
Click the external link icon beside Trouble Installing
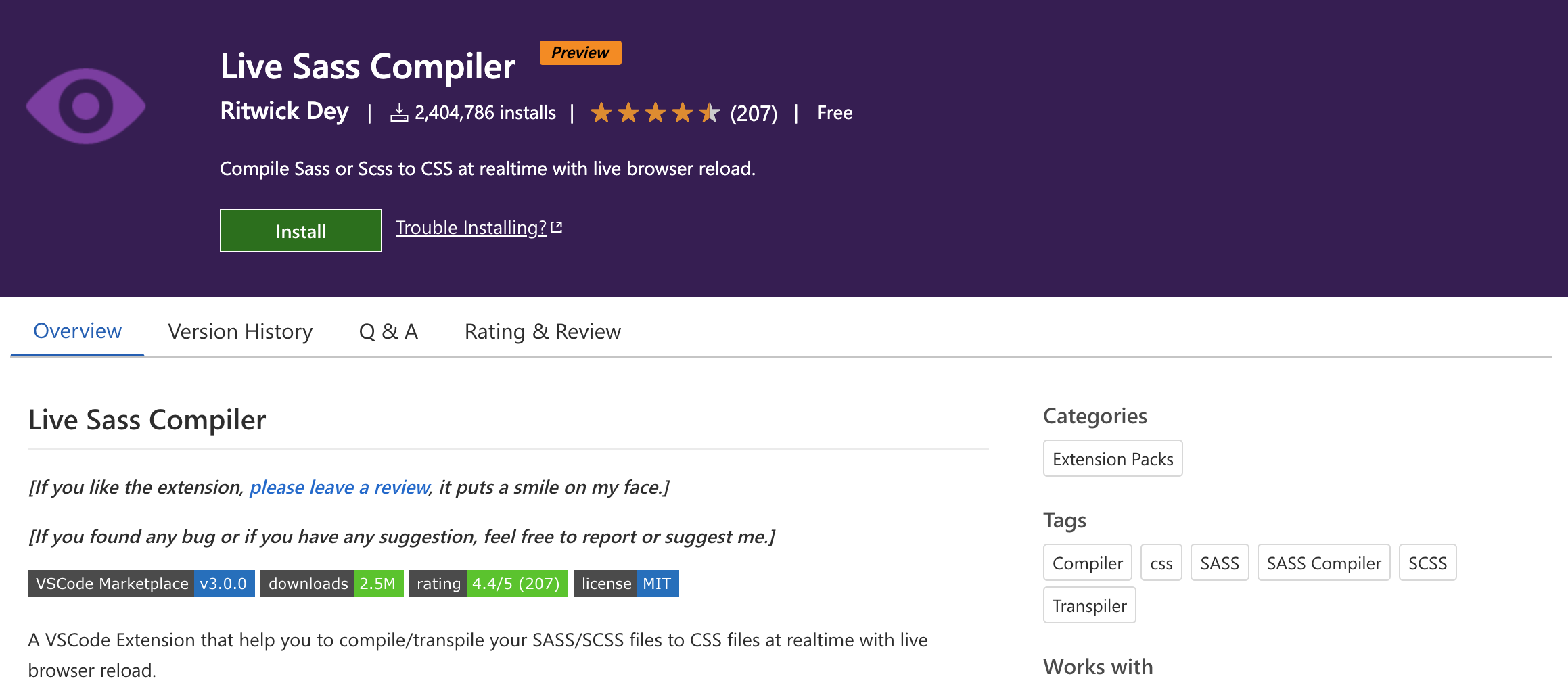(557, 228)
